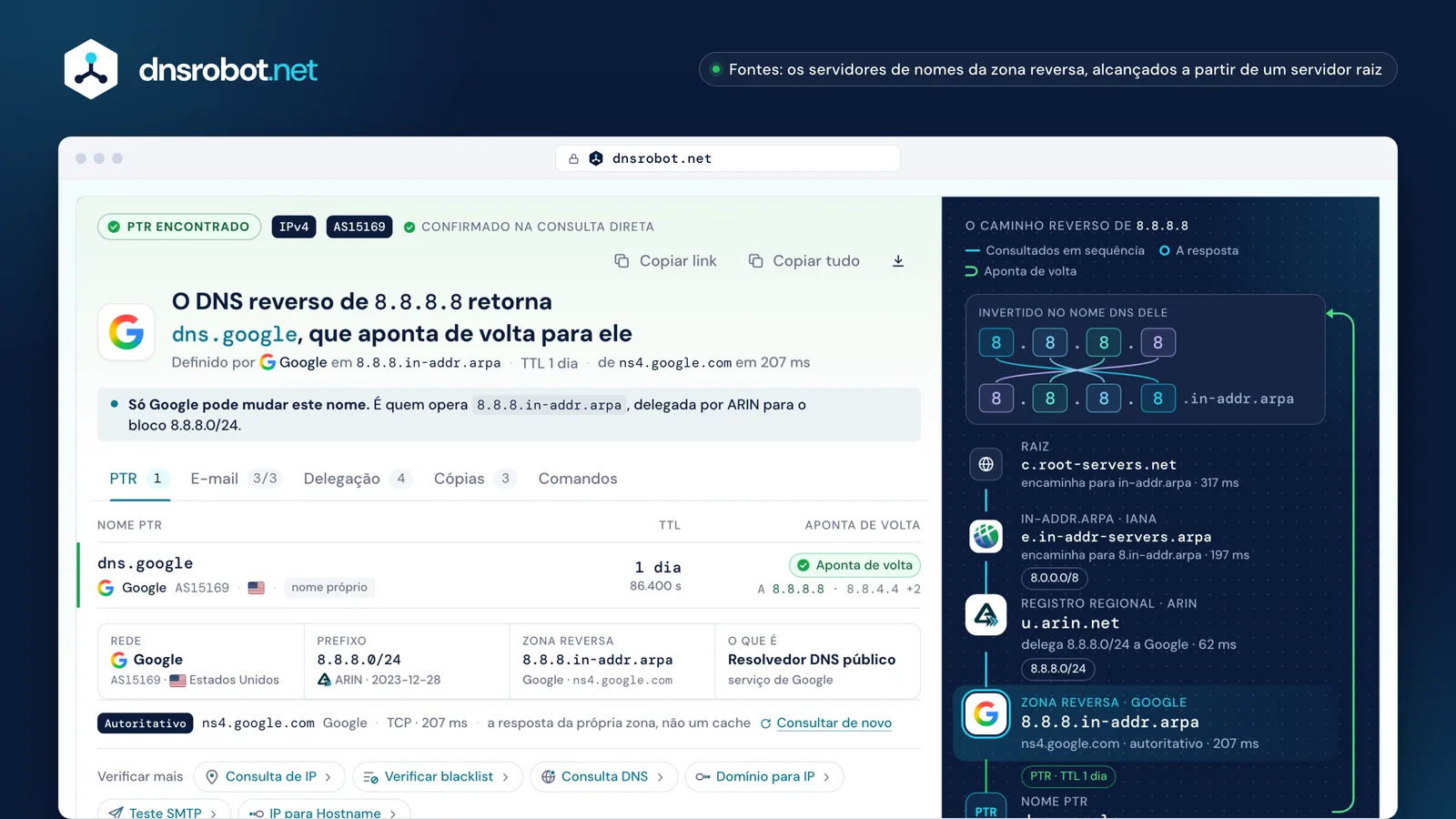1456x819 pixels.
Task: Open IP para Hostname tool
Action: pyautogui.click(x=324, y=811)
